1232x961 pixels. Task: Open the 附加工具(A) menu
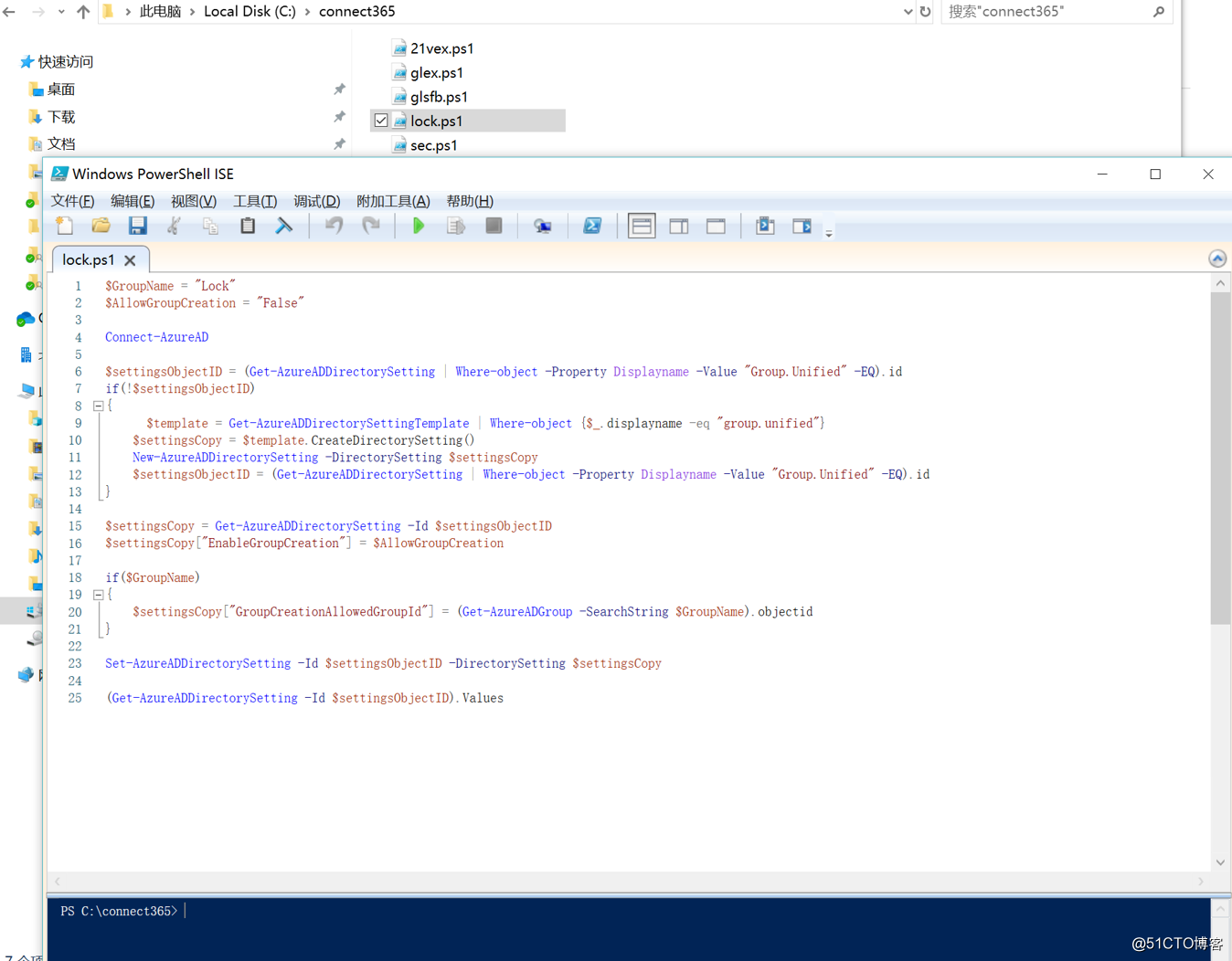pos(393,201)
